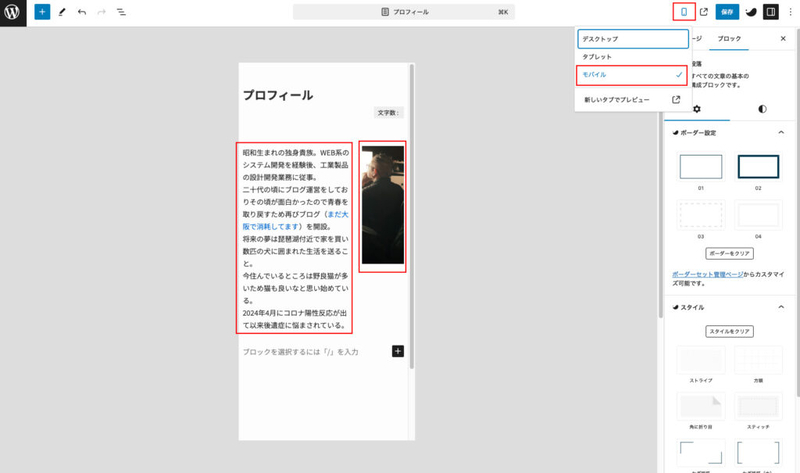800x473 pixels.
Task: Choose デスクトップ preview option
Action: click(633, 39)
